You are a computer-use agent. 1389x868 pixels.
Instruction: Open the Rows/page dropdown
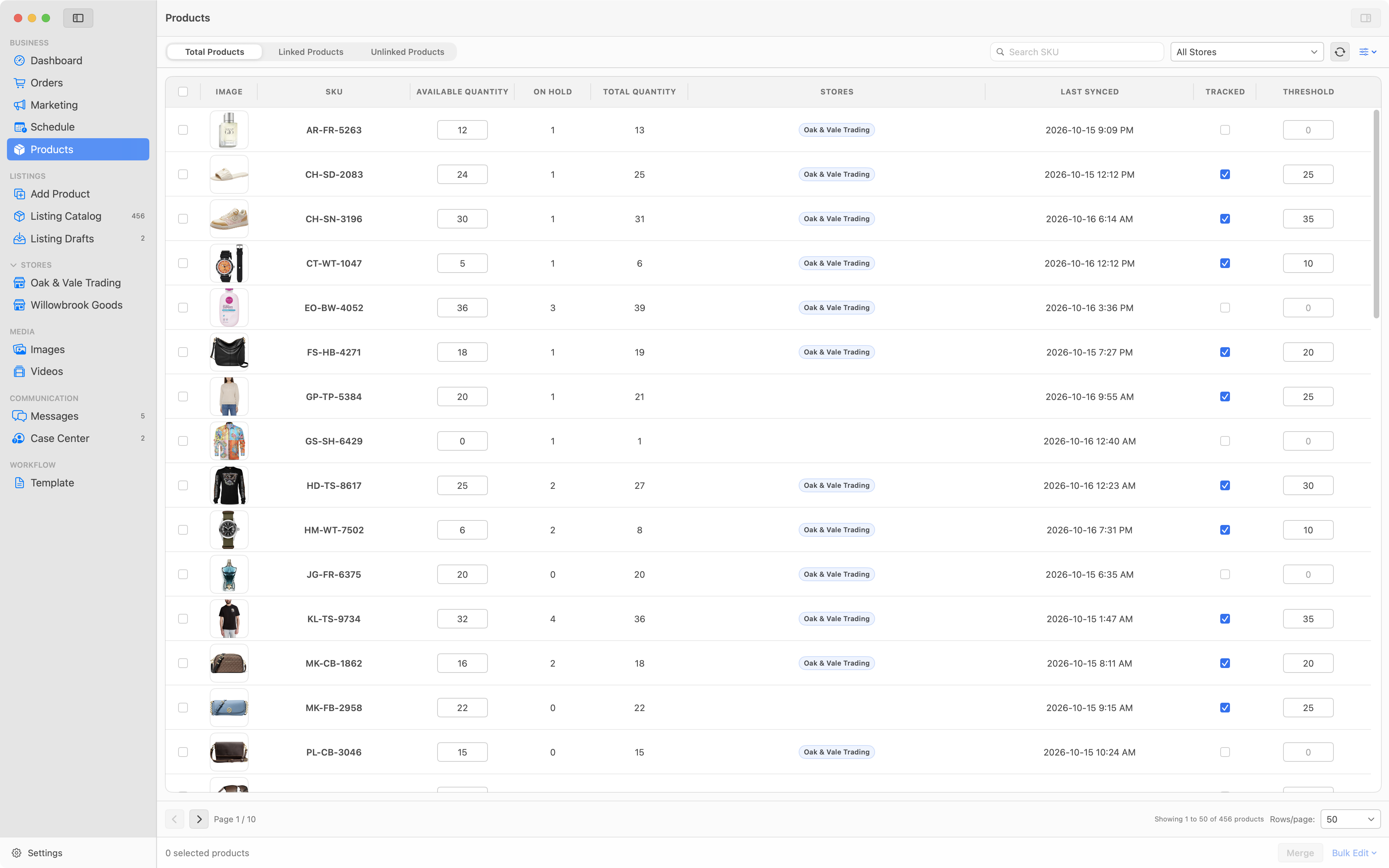(x=1350, y=819)
